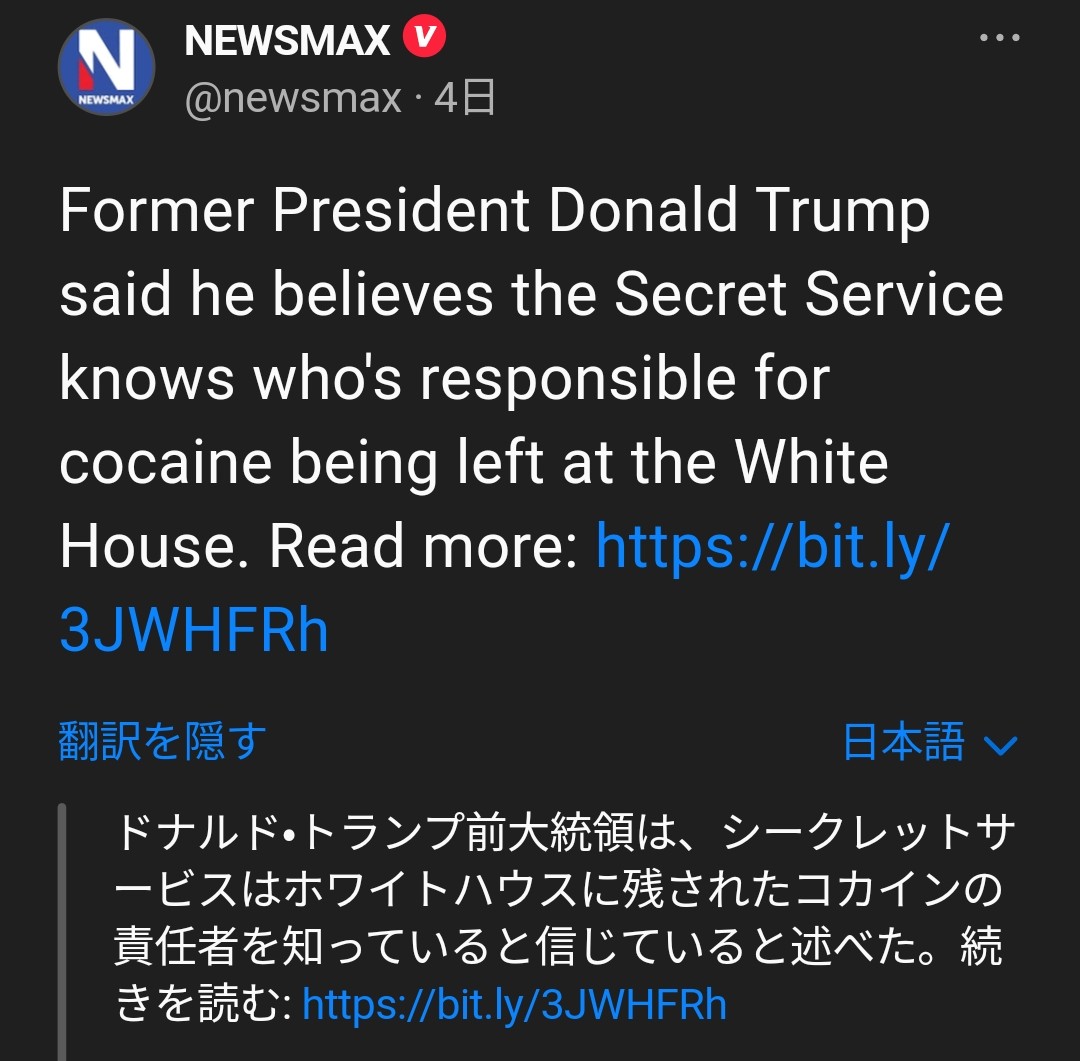Click the vertical quote bar beside the translation

(x=62, y=930)
